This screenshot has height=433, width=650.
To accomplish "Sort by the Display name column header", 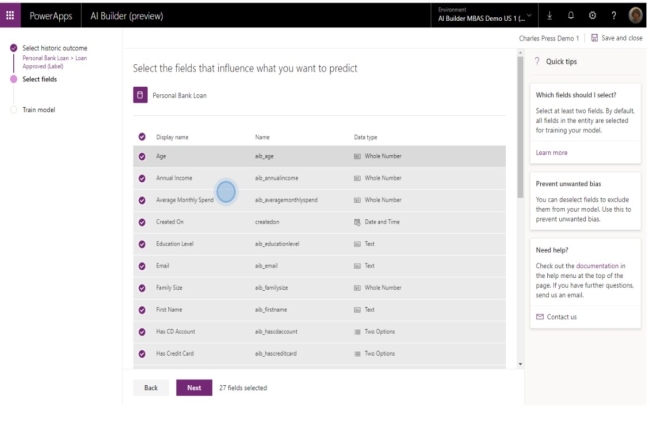I will tap(172, 137).
